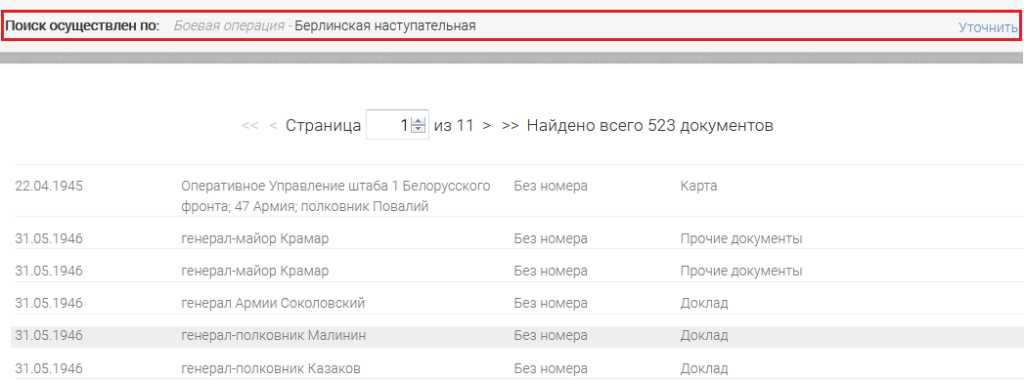Image resolution: width=1024 pixels, height=380 pixels.
Task: Click the 22.04.1945 date cell
Action: (49, 186)
